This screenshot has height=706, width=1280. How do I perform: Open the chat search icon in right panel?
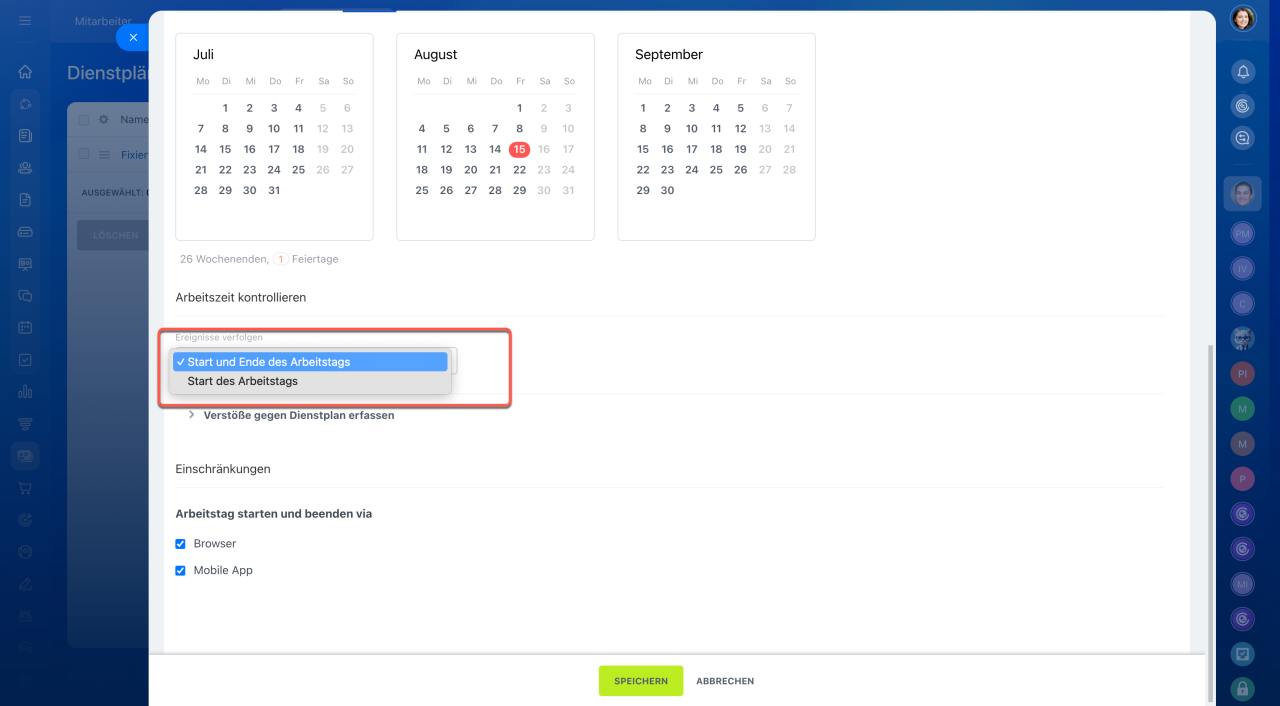[x=1243, y=139]
